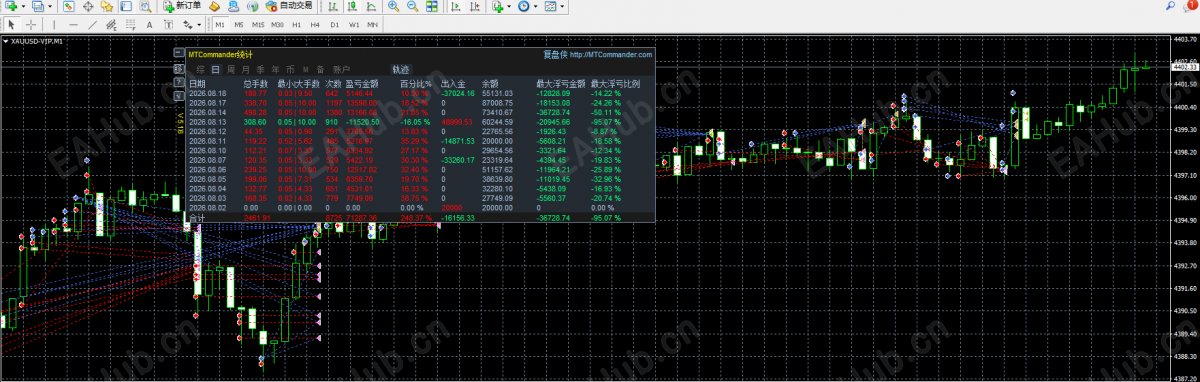Click the 48999.53 deposit value
1200x382 pixels.
point(457,121)
